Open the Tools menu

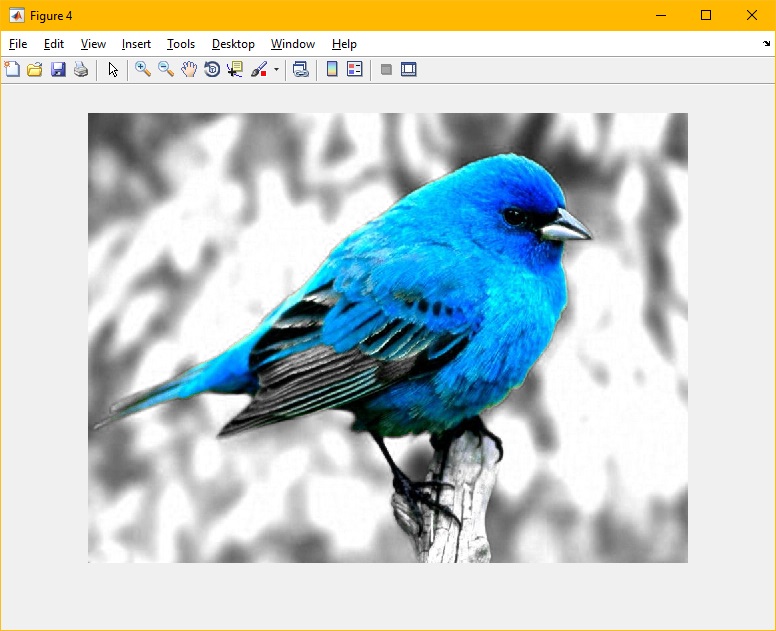click(x=181, y=44)
